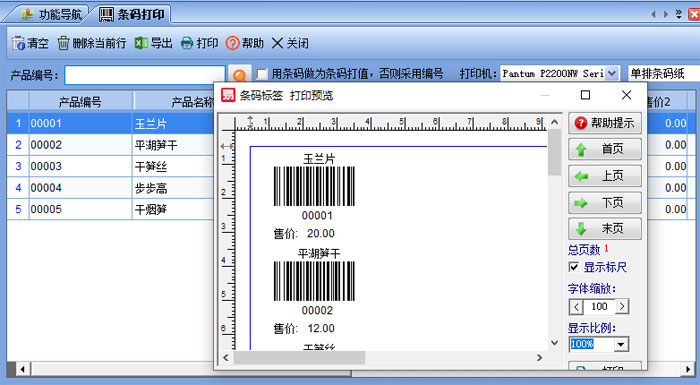Increase 字体缩放 with the right arrow
700x385 pixels.
click(622, 306)
